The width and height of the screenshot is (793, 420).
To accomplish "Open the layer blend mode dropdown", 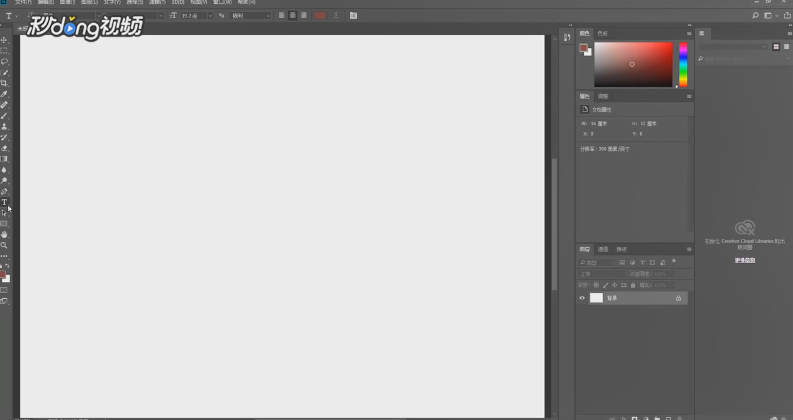I will pyautogui.click(x=602, y=274).
